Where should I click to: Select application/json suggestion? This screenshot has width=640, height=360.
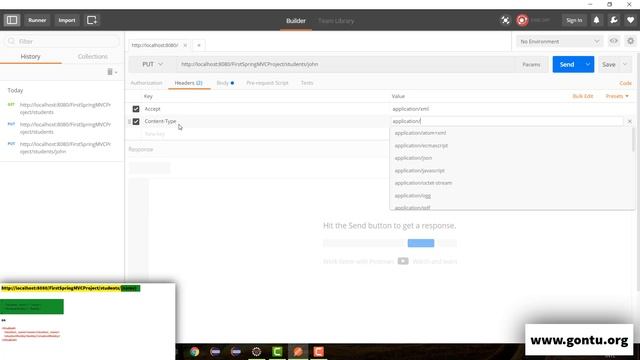coord(512,158)
